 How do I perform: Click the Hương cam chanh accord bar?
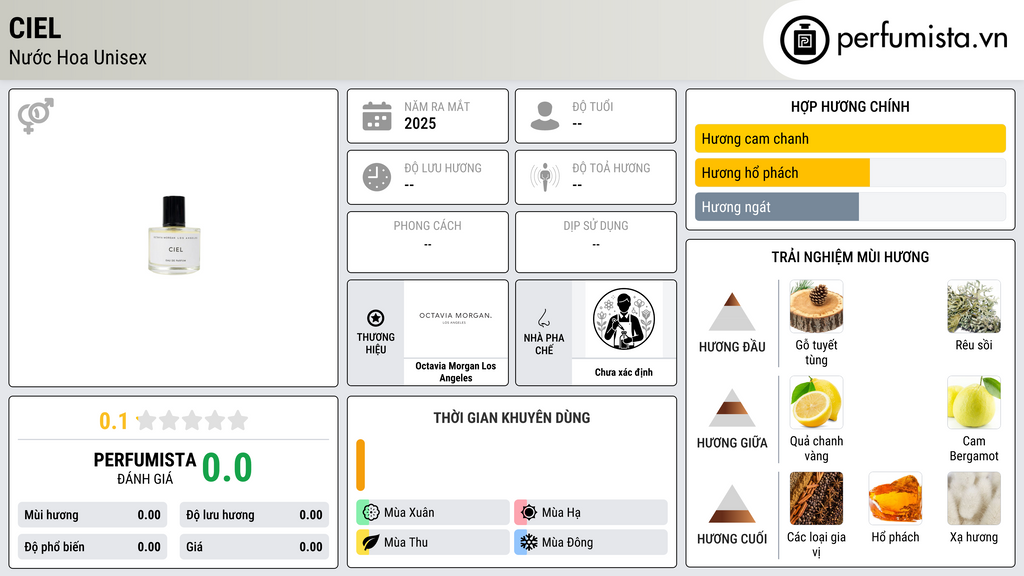tap(850, 138)
